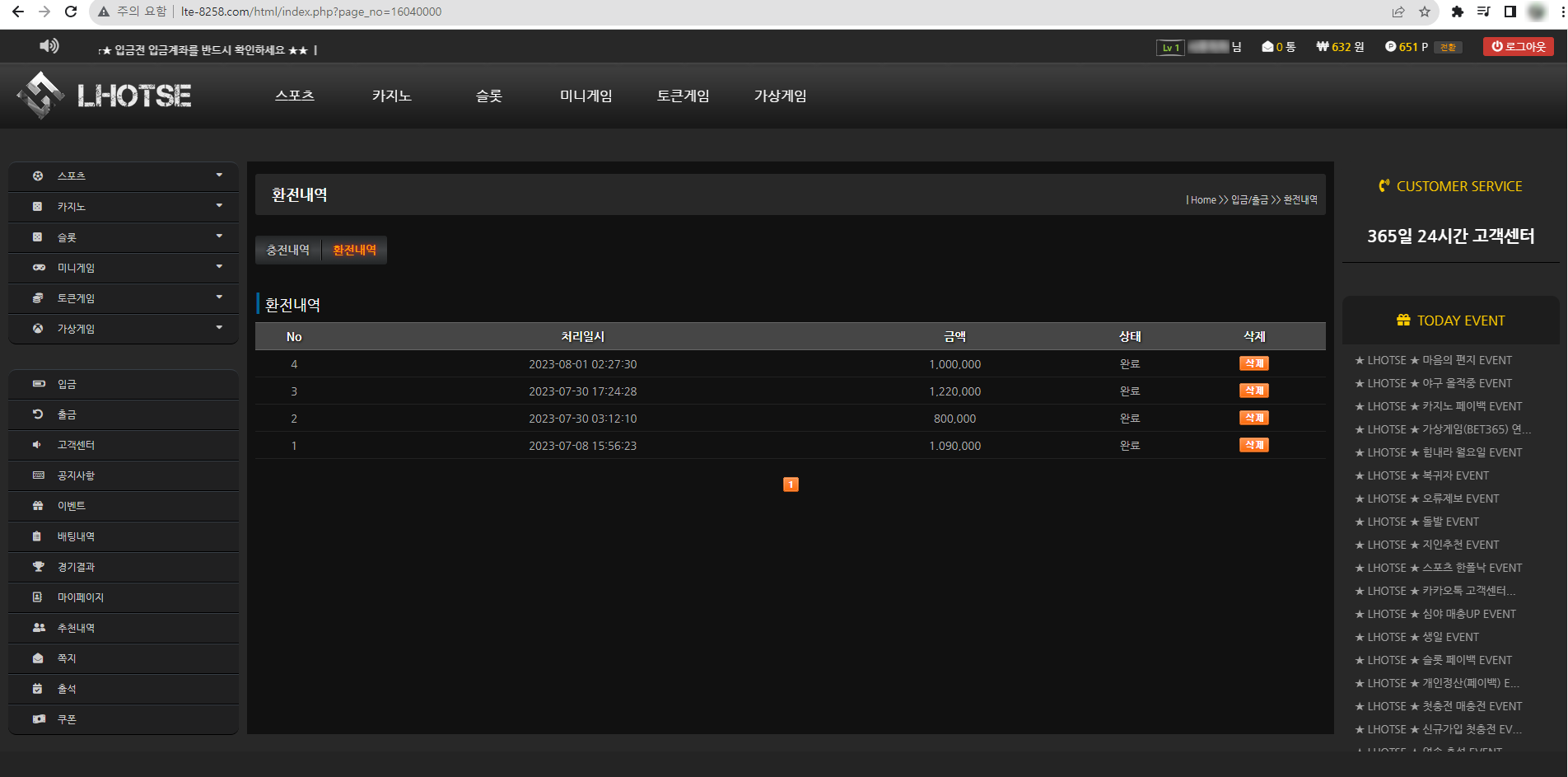Click the 쿠폰 coupon sidebar icon

pos(38,718)
